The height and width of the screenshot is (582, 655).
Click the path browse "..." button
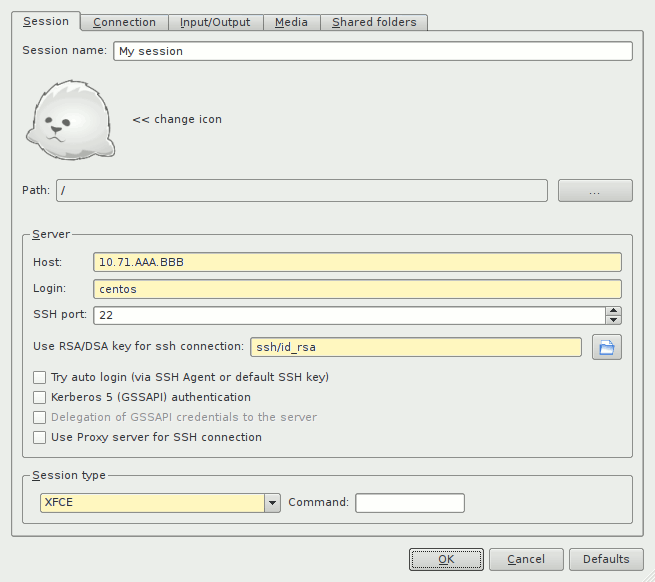(594, 191)
